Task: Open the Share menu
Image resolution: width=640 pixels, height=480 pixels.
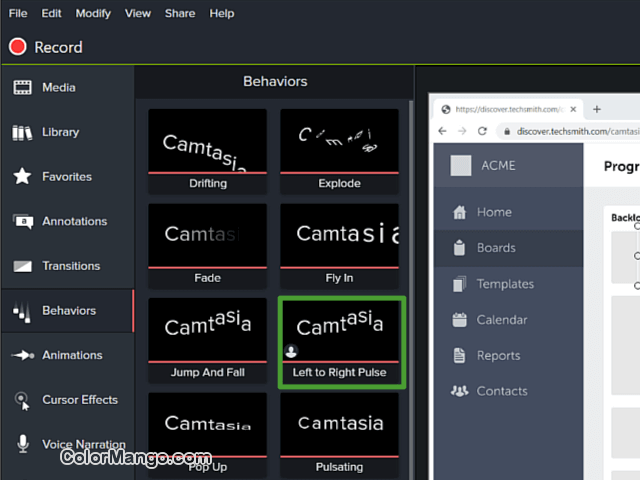Action: pos(180,13)
